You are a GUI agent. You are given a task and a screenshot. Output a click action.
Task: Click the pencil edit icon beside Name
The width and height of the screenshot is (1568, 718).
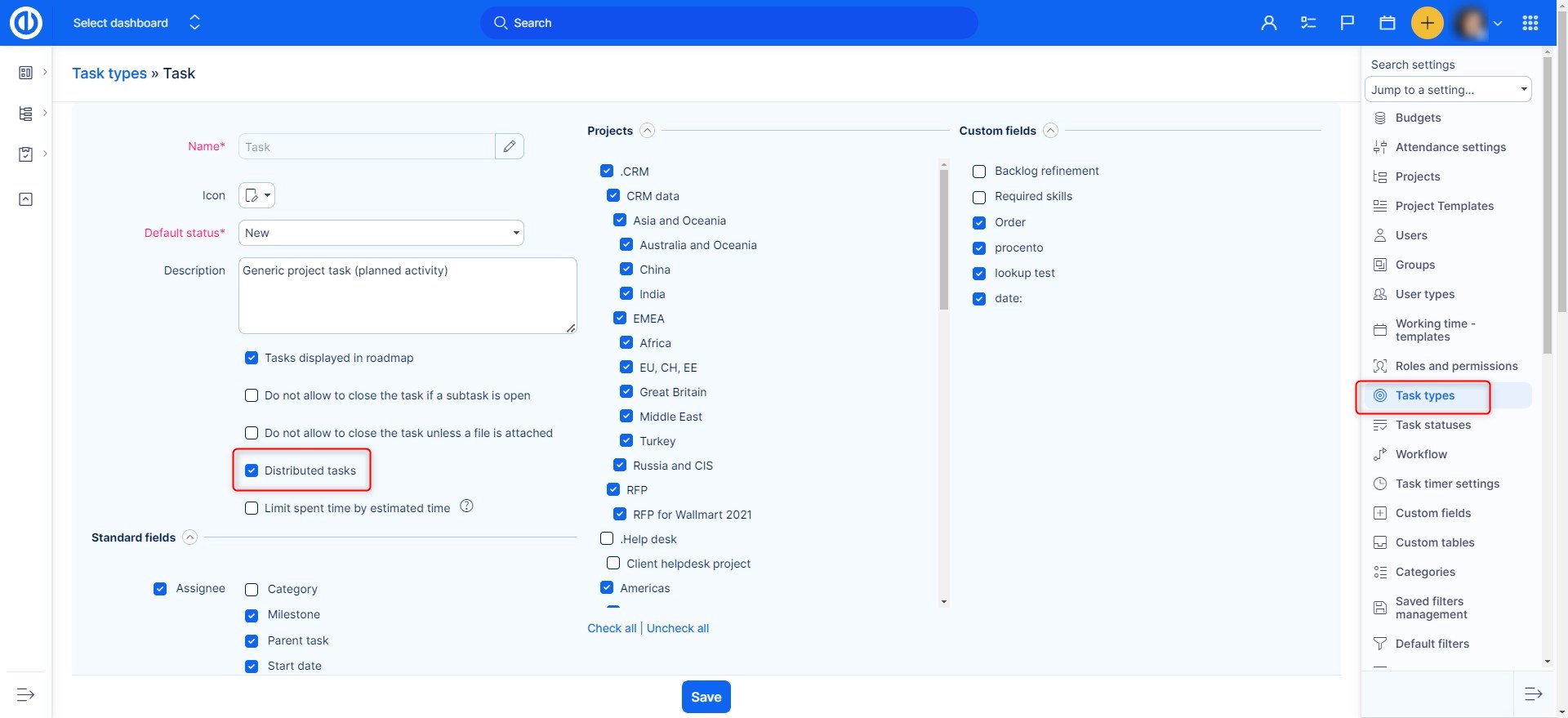[510, 146]
